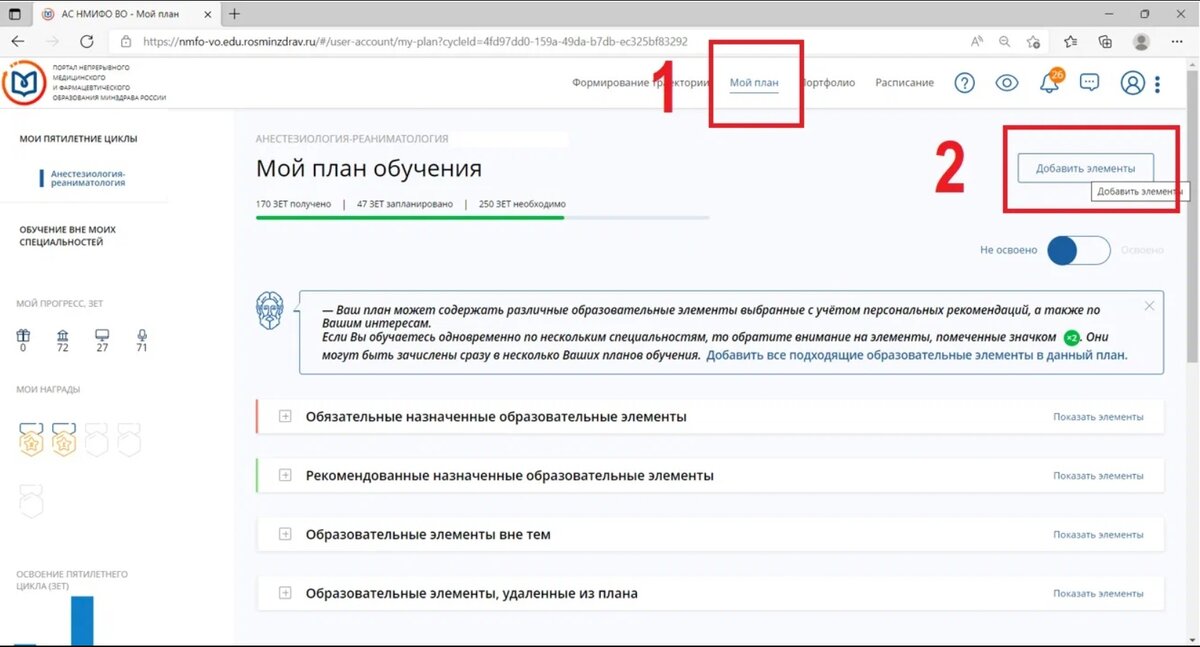Click the gift icon in the progress panel
Viewport: 1200px width, 647px height.
click(x=22, y=337)
